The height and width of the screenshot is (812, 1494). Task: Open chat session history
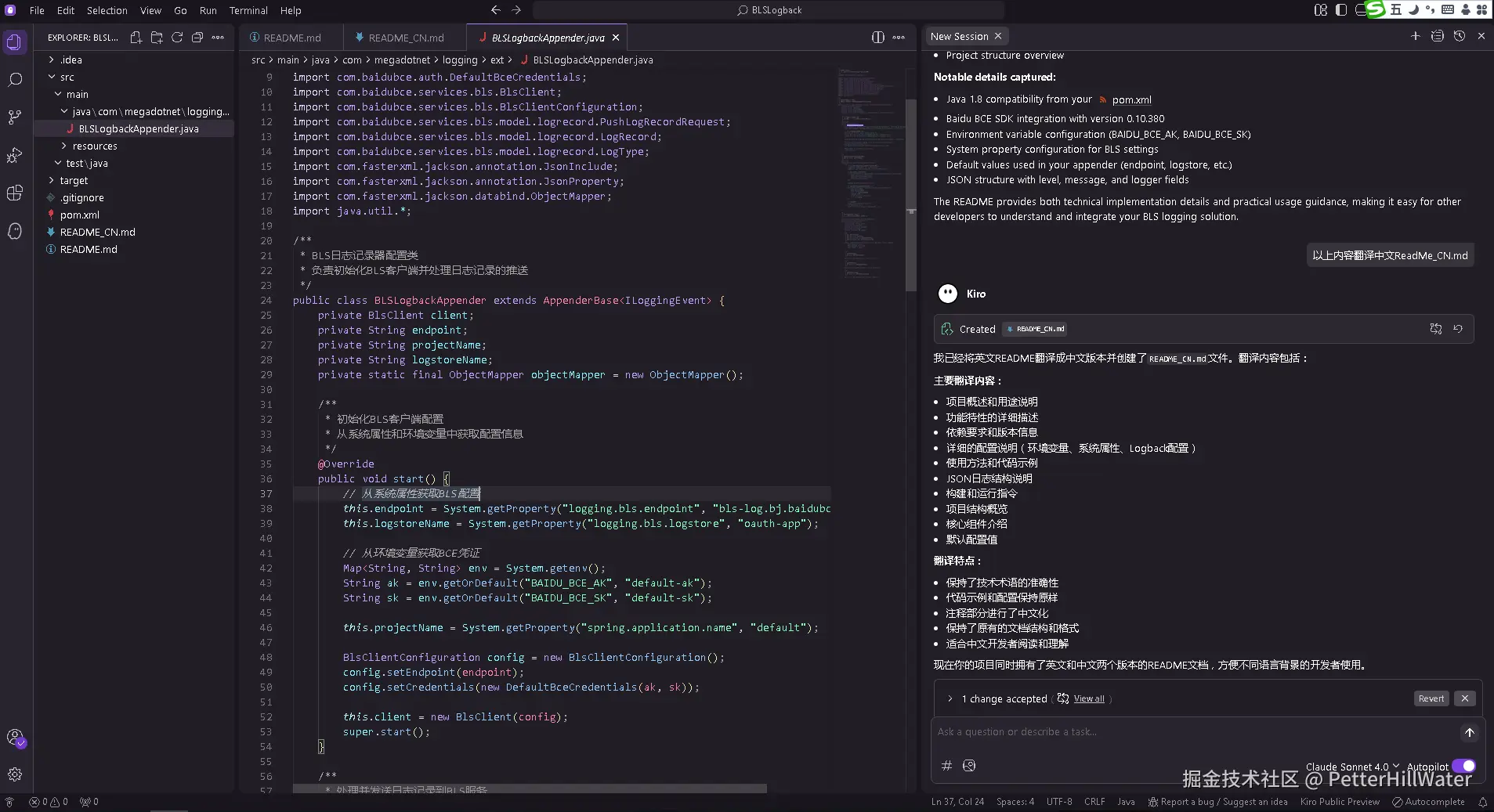(1460, 36)
